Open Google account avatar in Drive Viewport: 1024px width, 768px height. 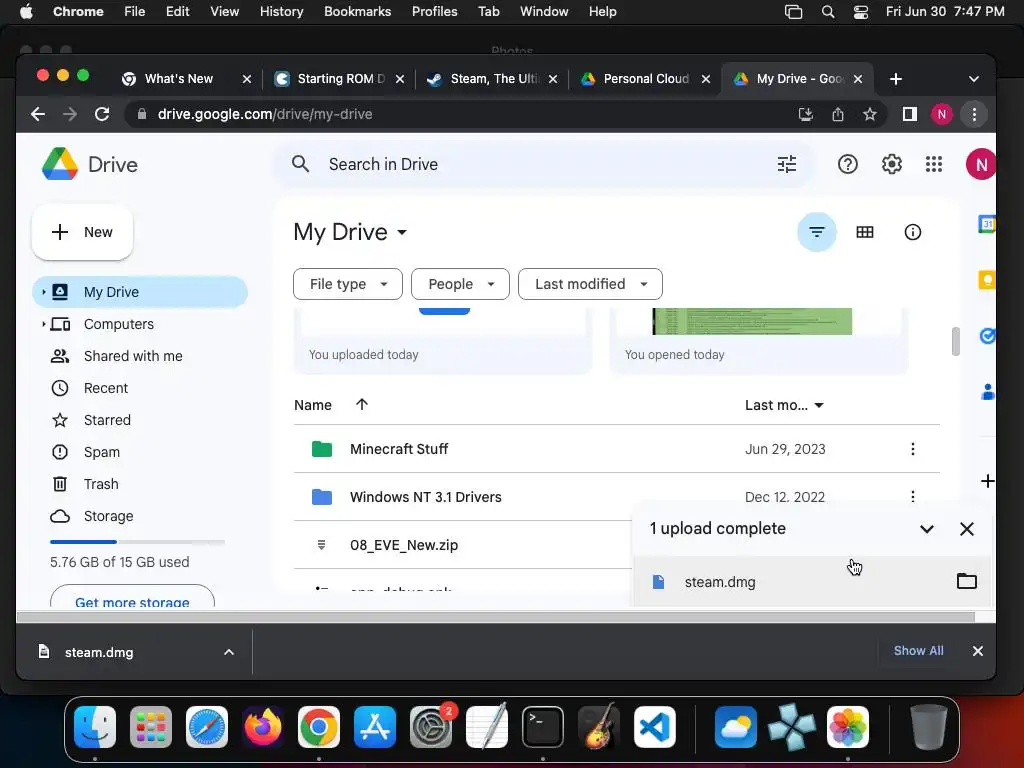point(981,164)
